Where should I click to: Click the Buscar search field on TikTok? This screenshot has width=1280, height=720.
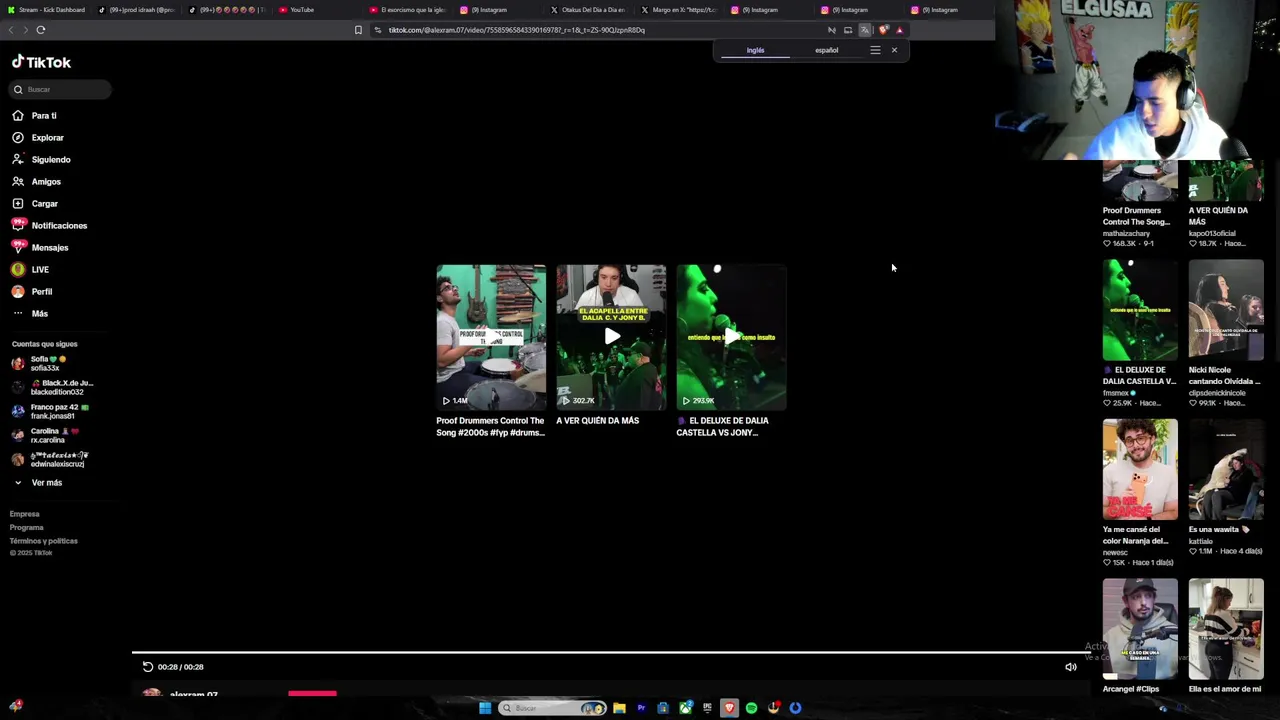61,90
